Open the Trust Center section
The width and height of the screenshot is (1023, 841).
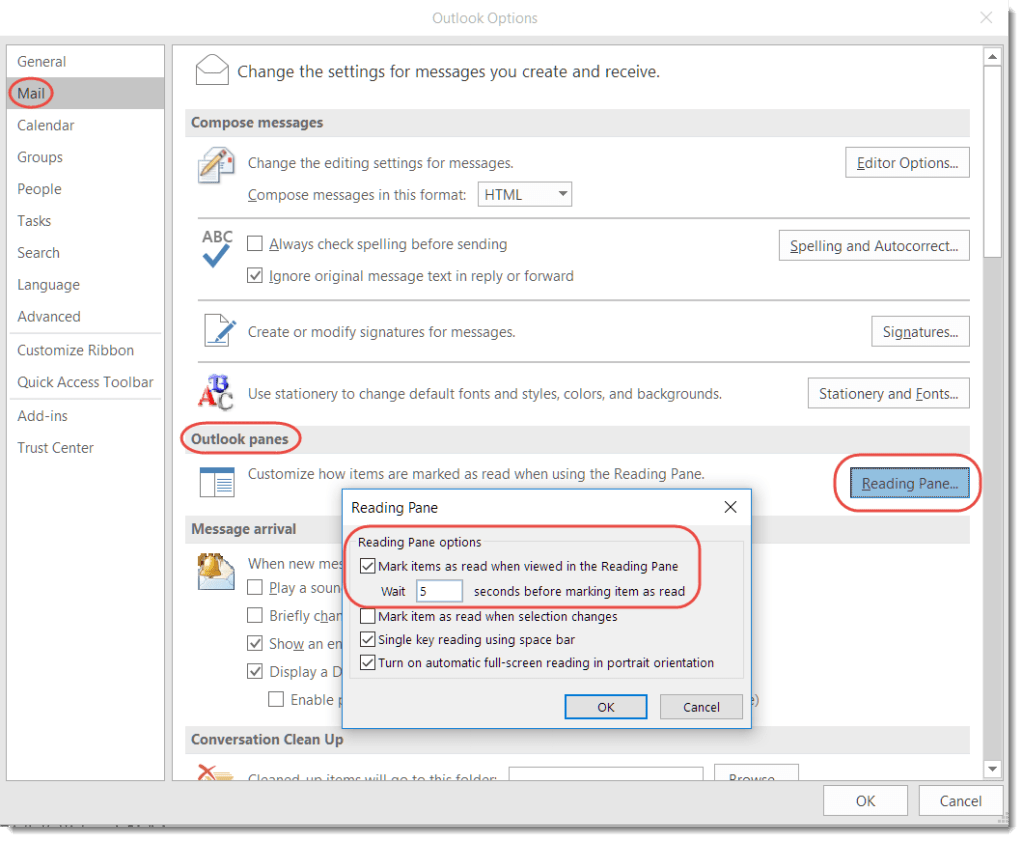pos(55,447)
